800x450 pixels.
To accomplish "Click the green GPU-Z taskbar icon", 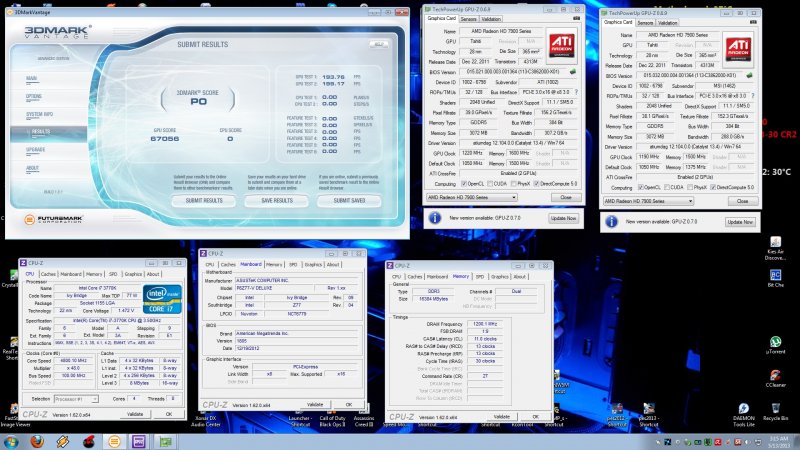I will pos(165,442).
